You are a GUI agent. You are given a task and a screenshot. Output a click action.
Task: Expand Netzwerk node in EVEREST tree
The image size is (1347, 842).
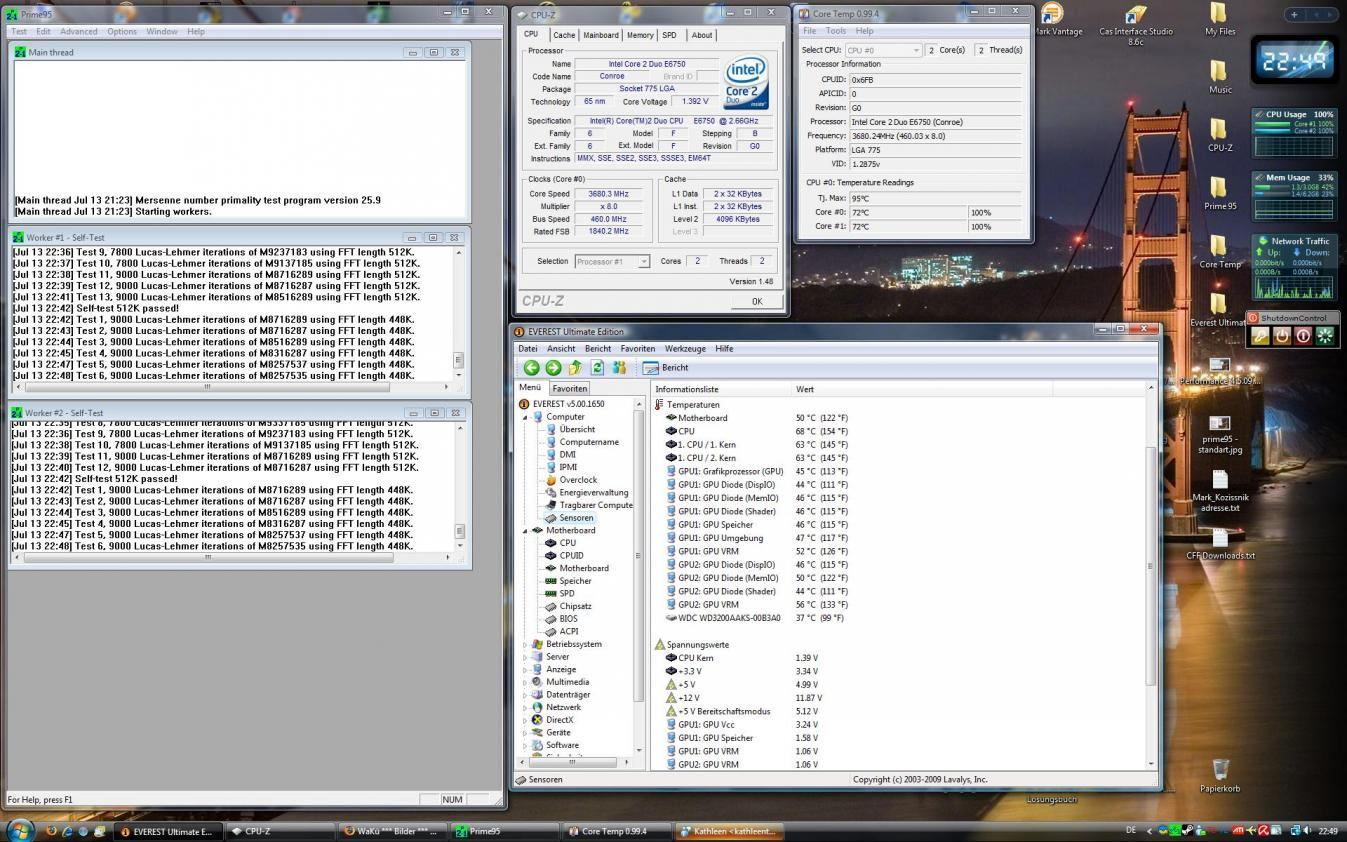click(x=525, y=707)
